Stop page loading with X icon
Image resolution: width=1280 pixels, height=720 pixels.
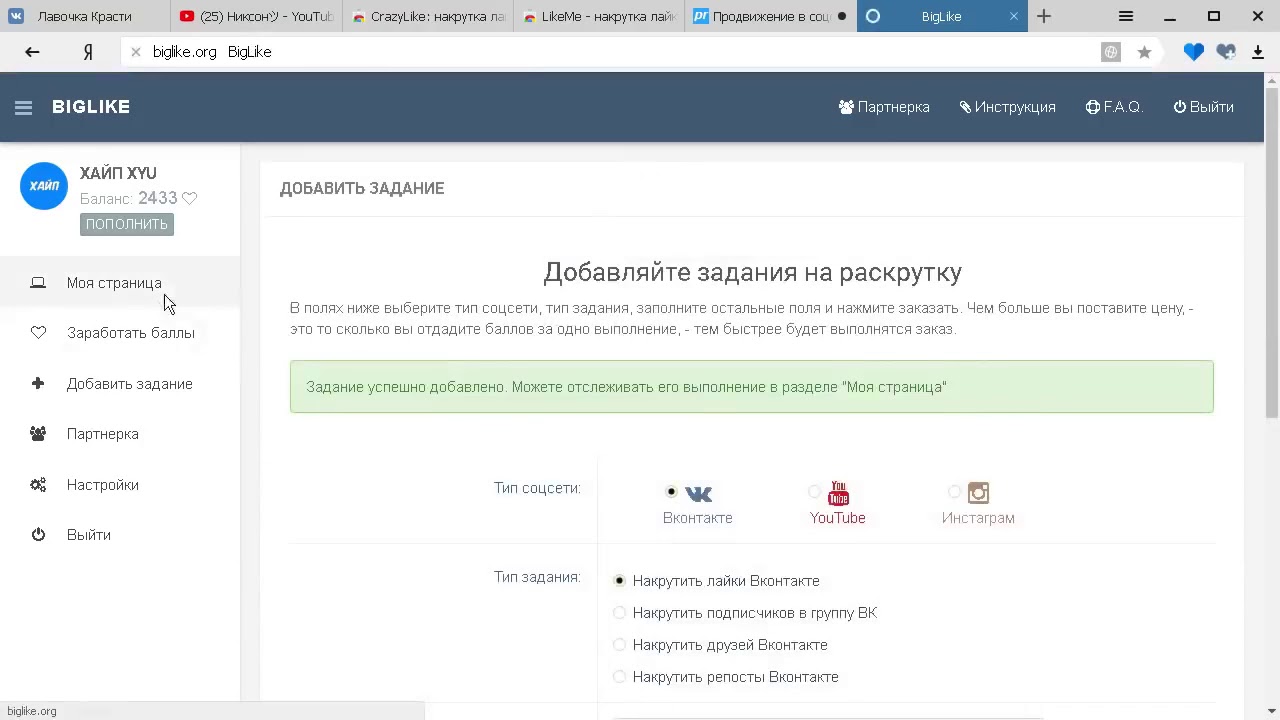point(136,52)
